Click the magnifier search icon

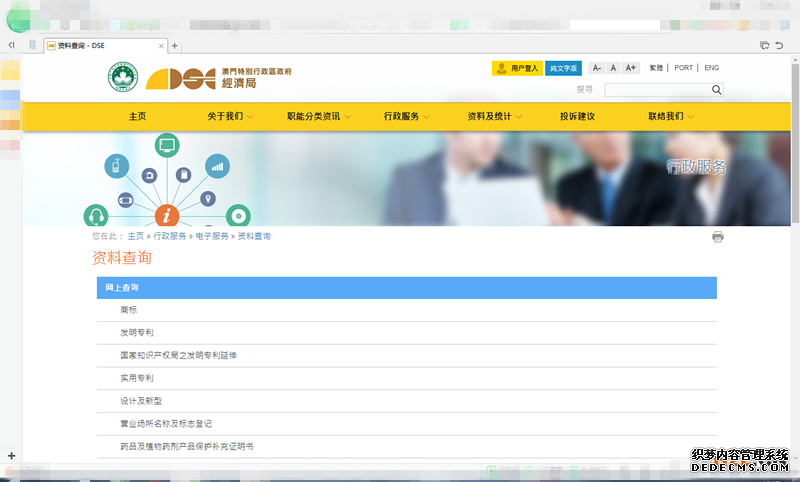[716, 90]
